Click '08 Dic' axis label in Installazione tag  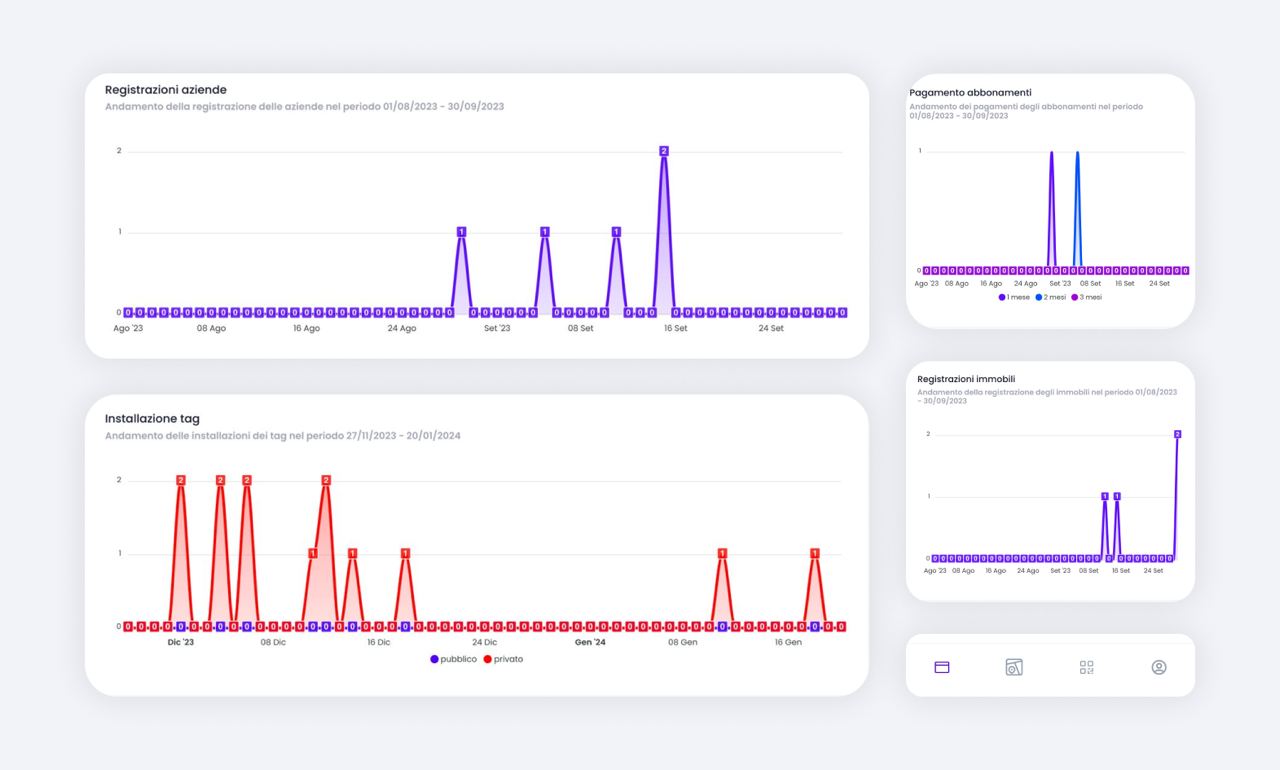[x=273, y=642]
